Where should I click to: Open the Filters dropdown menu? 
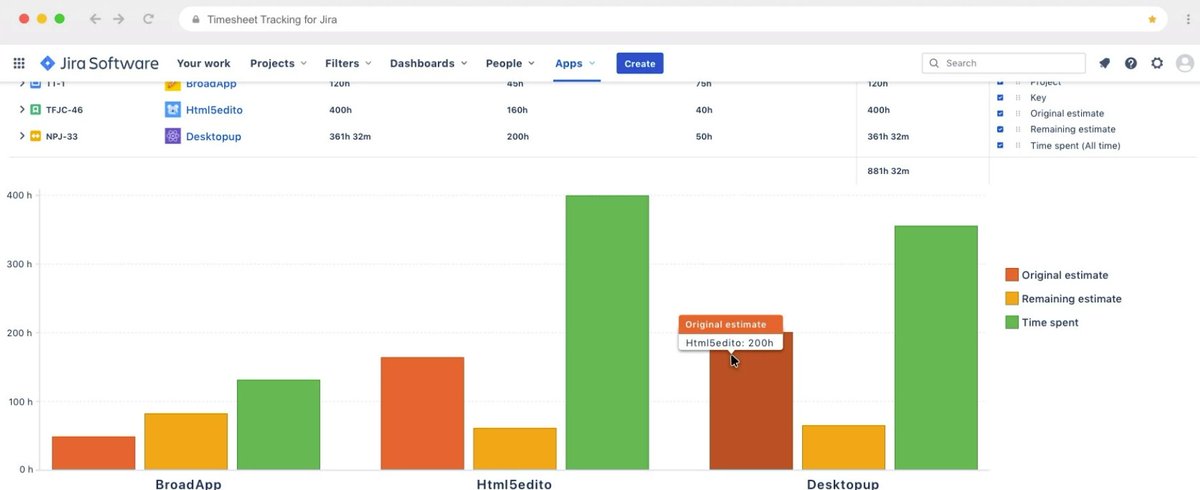tap(348, 63)
